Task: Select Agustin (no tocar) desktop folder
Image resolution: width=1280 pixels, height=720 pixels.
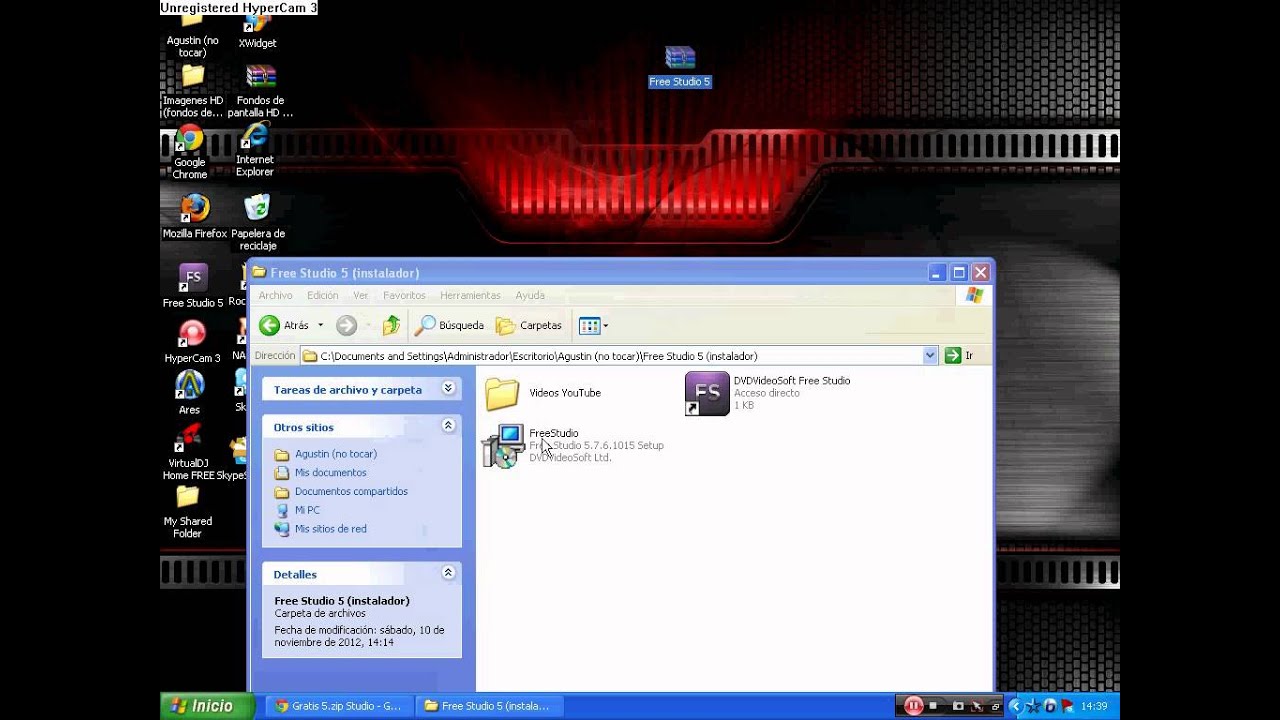Action: coord(192,36)
